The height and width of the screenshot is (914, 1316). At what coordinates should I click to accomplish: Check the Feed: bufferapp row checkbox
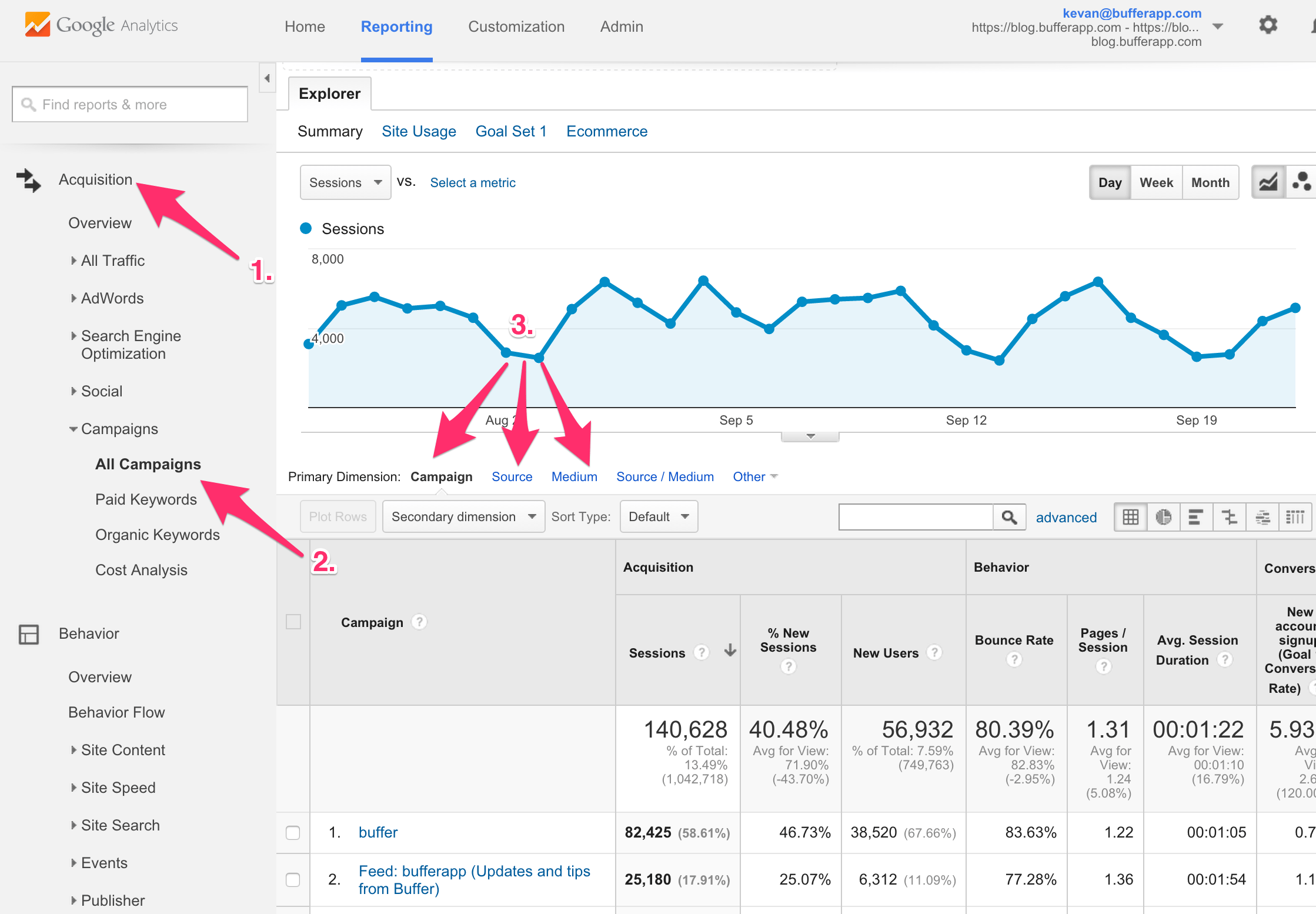(x=293, y=879)
